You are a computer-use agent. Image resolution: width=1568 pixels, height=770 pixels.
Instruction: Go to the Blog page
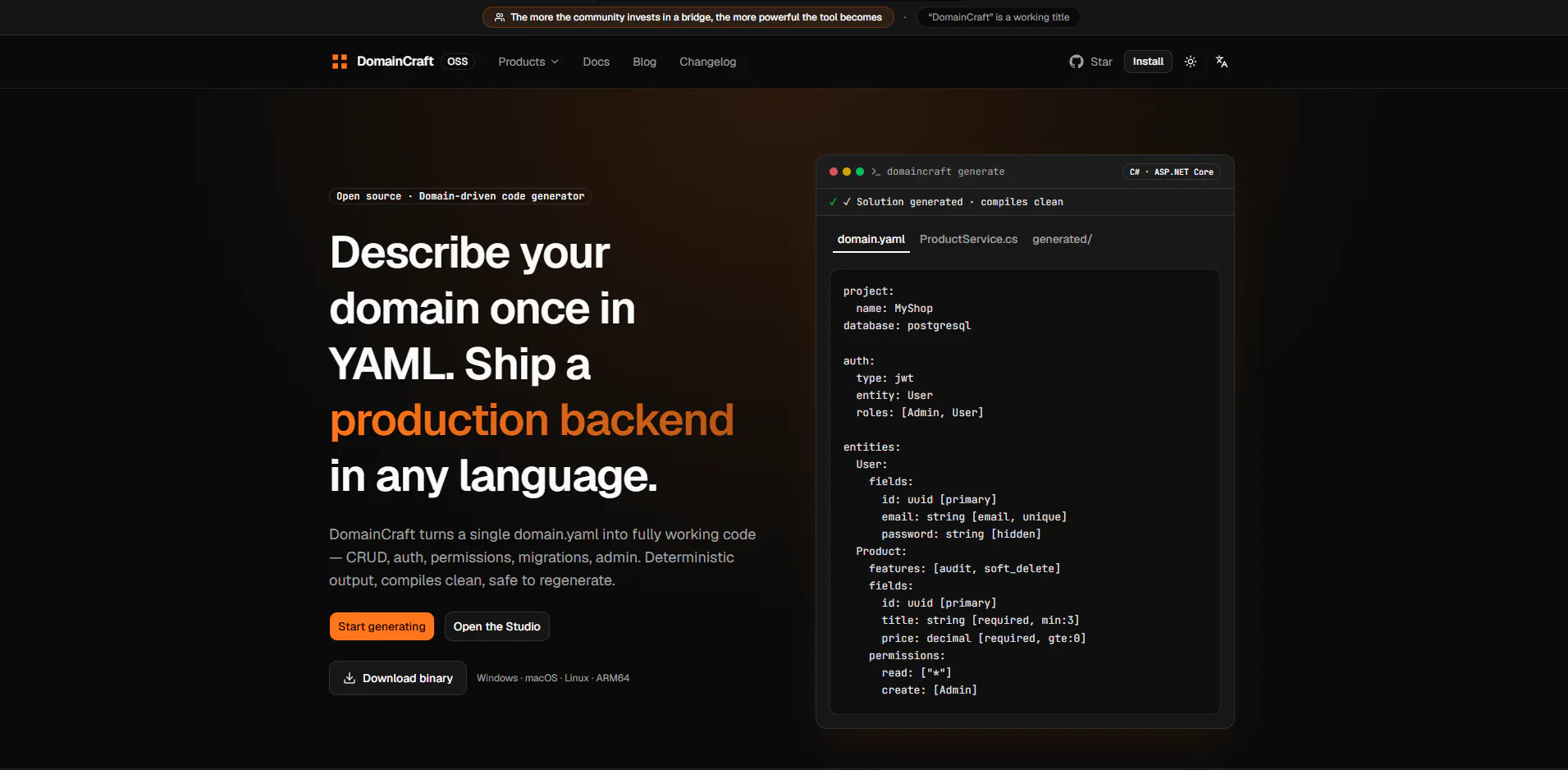coord(645,62)
